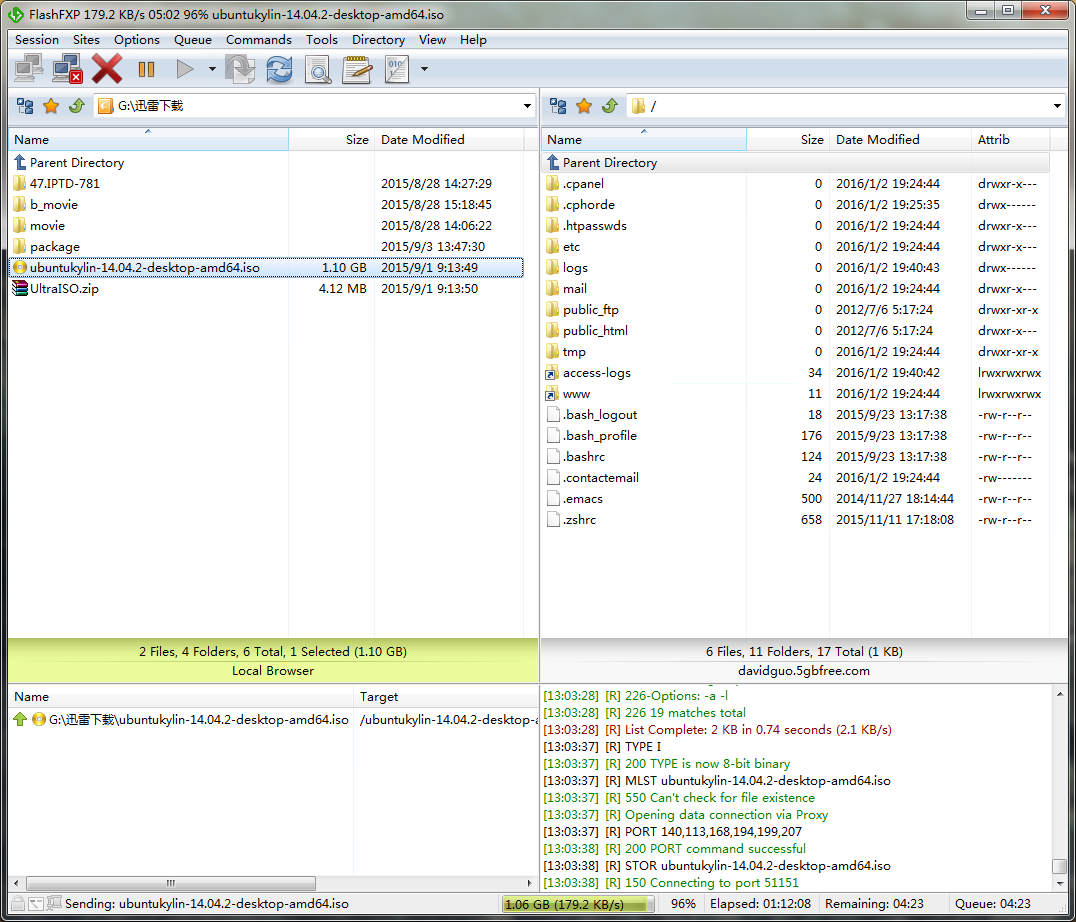Open the Queue menu
This screenshot has height=922, width=1076.
point(193,40)
